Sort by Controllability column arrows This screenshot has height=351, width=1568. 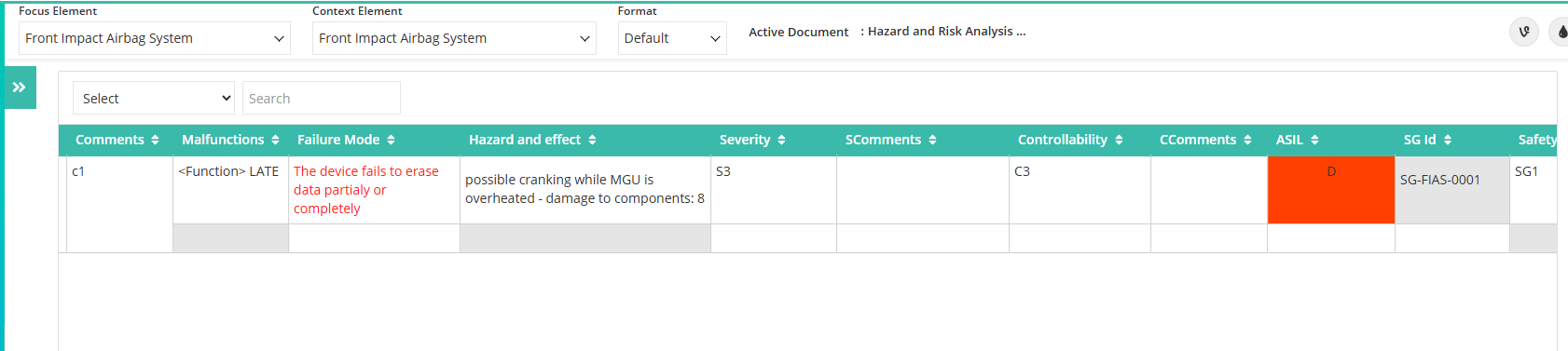(1119, 140)
